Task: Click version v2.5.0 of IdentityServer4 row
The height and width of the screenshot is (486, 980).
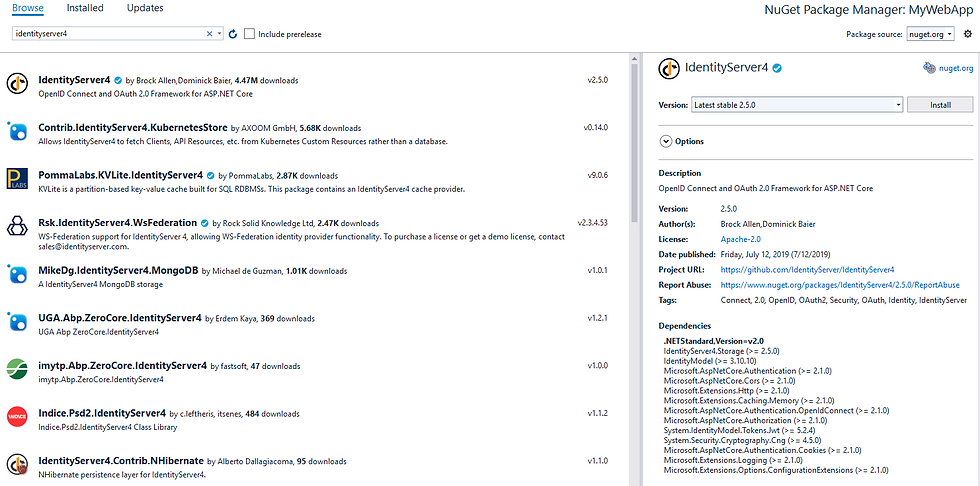Action: [598, 80]
